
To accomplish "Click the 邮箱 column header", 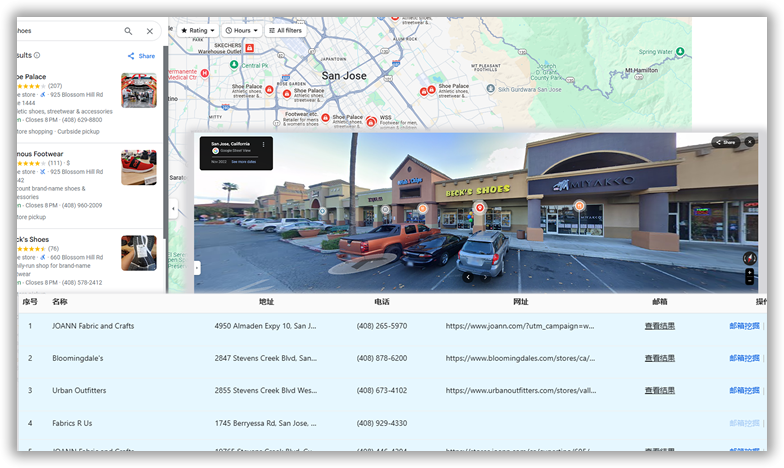I will click(660, 302).
